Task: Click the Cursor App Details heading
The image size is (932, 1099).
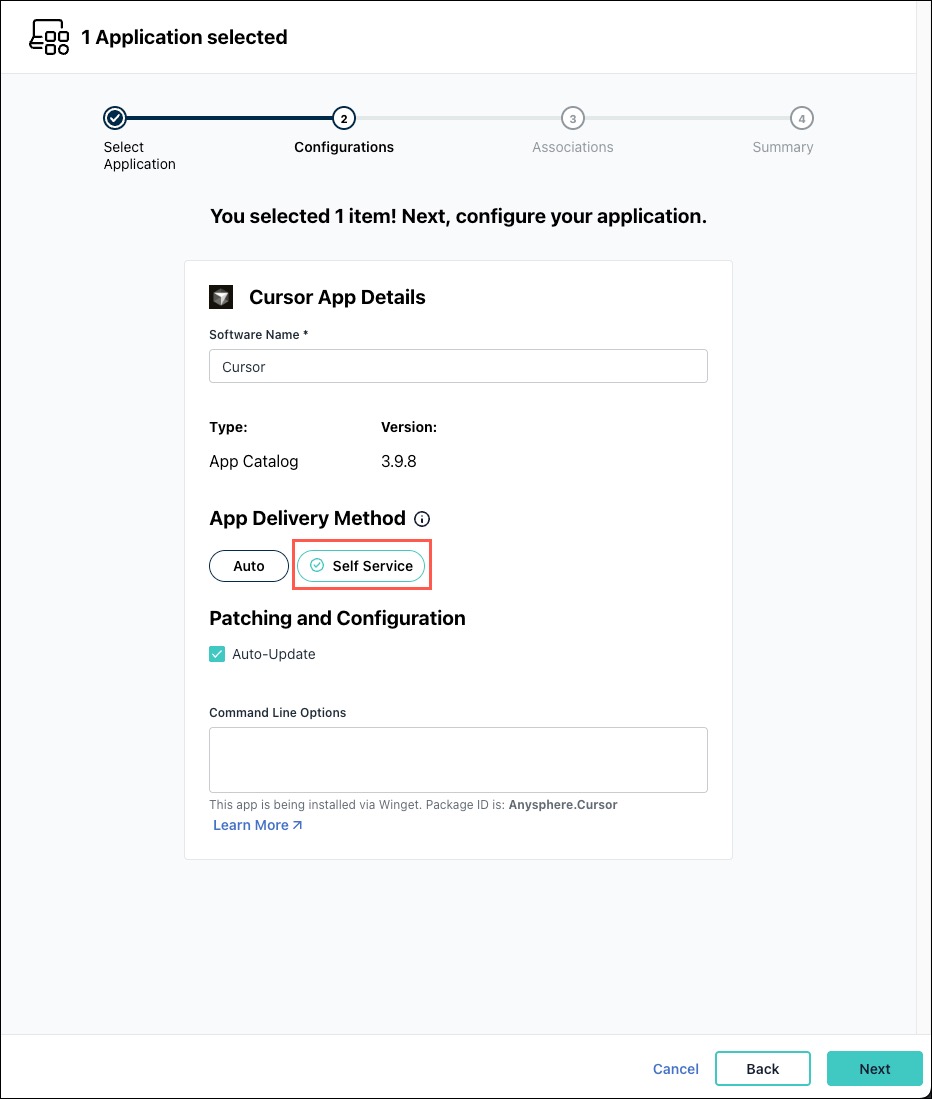Action: [337, 297]
